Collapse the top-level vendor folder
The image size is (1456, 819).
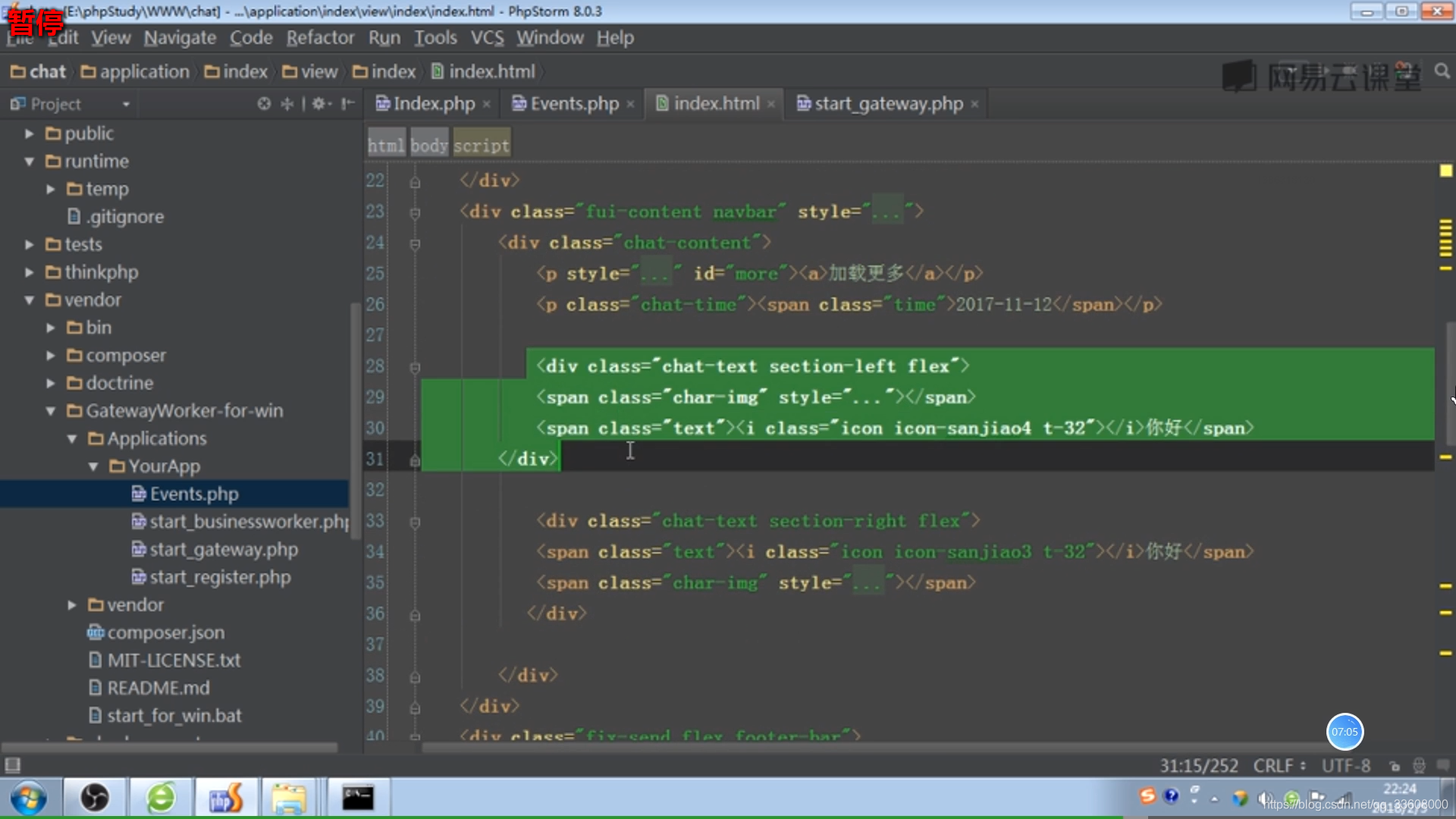(29, 300)
